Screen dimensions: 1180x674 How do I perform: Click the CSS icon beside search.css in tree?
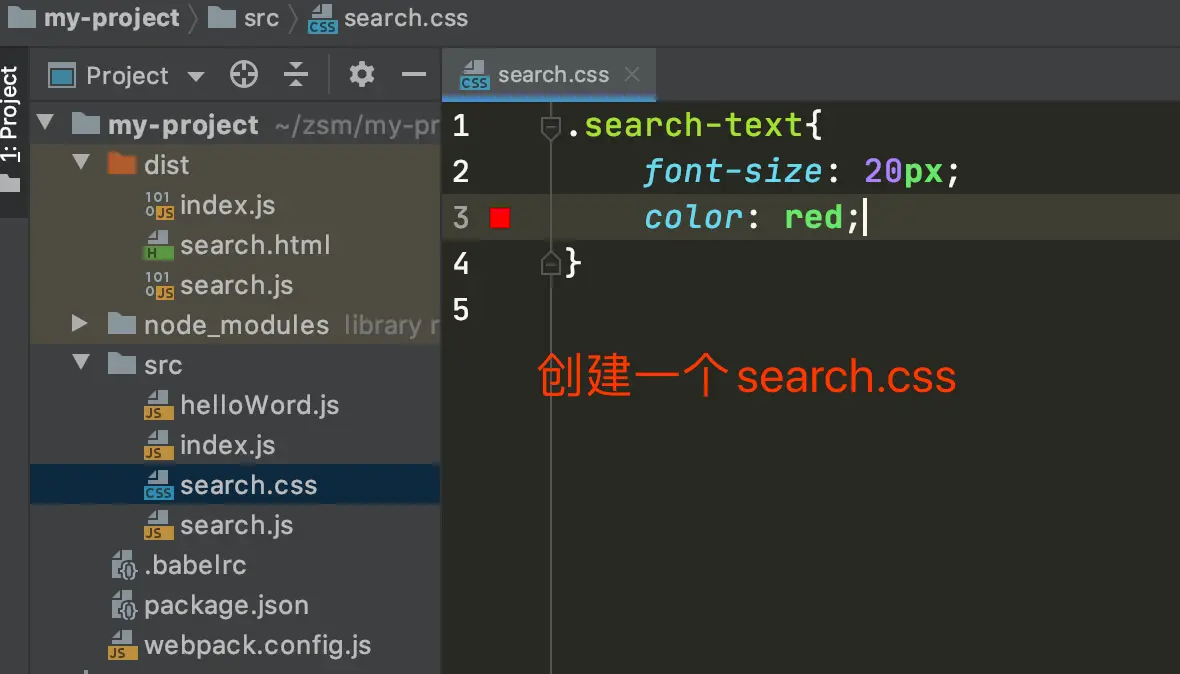pos(158,486)
